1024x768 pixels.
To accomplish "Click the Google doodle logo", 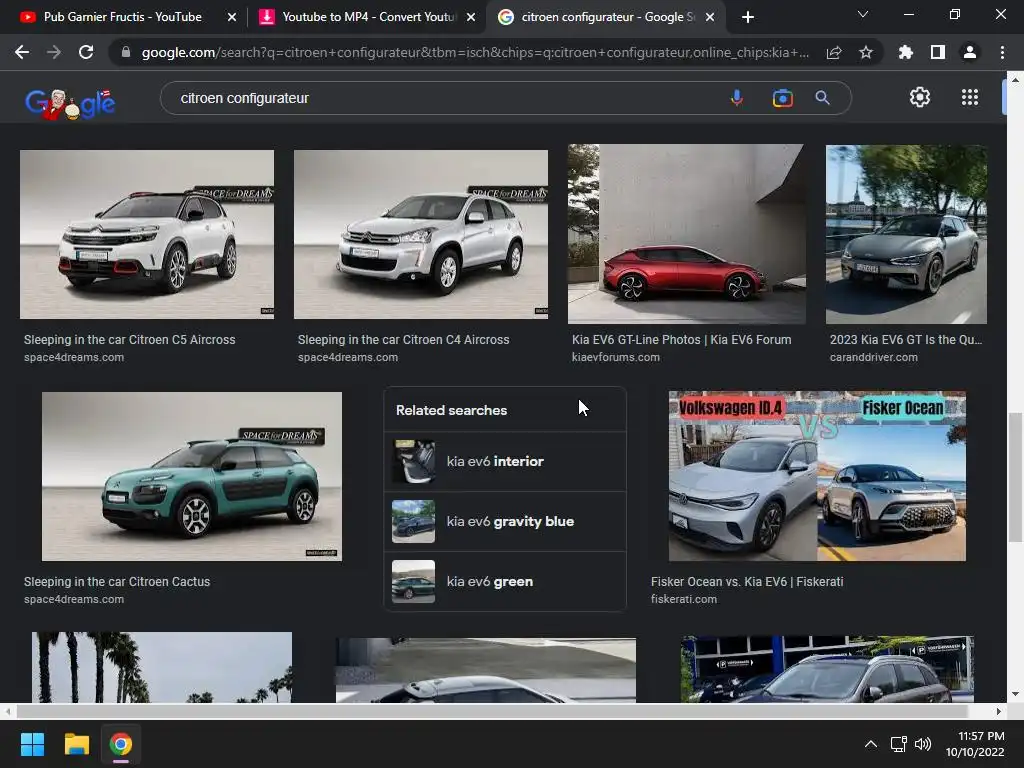I will [70, 103].
